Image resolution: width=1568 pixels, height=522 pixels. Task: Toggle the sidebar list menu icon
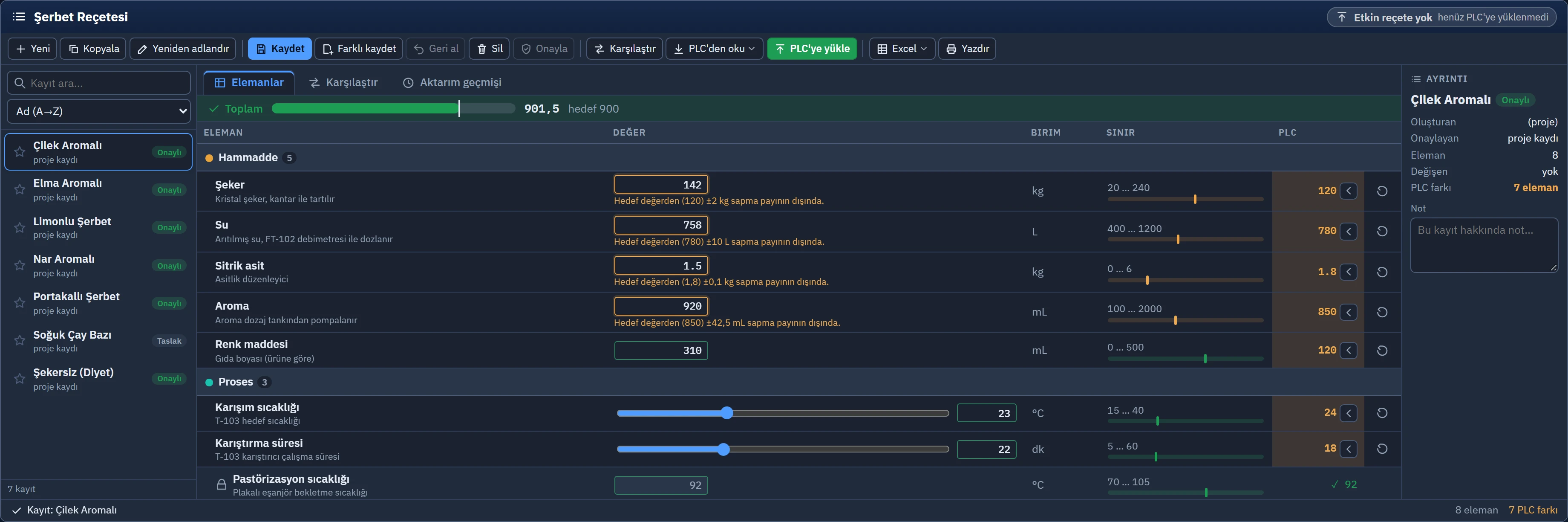click(19, 17)
